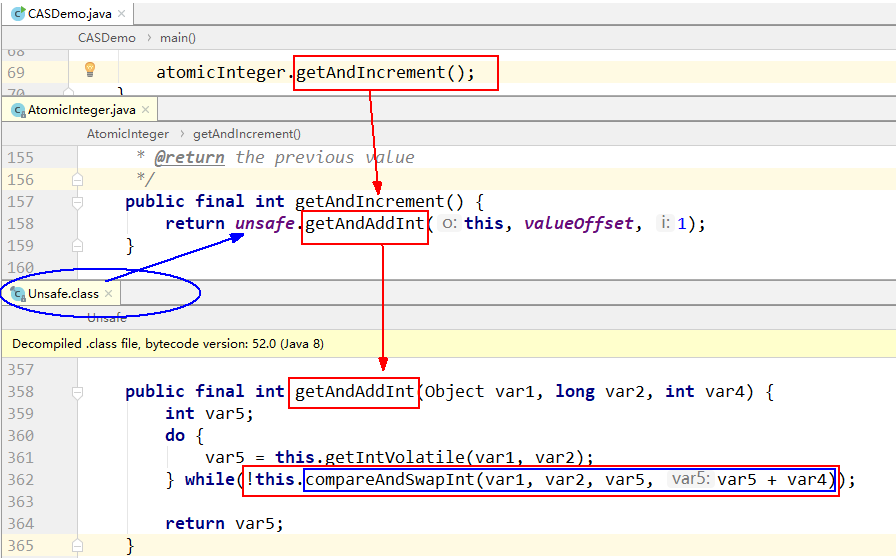
Task: Collapse the comment fold at line 156
Action: tap(78, 180)
